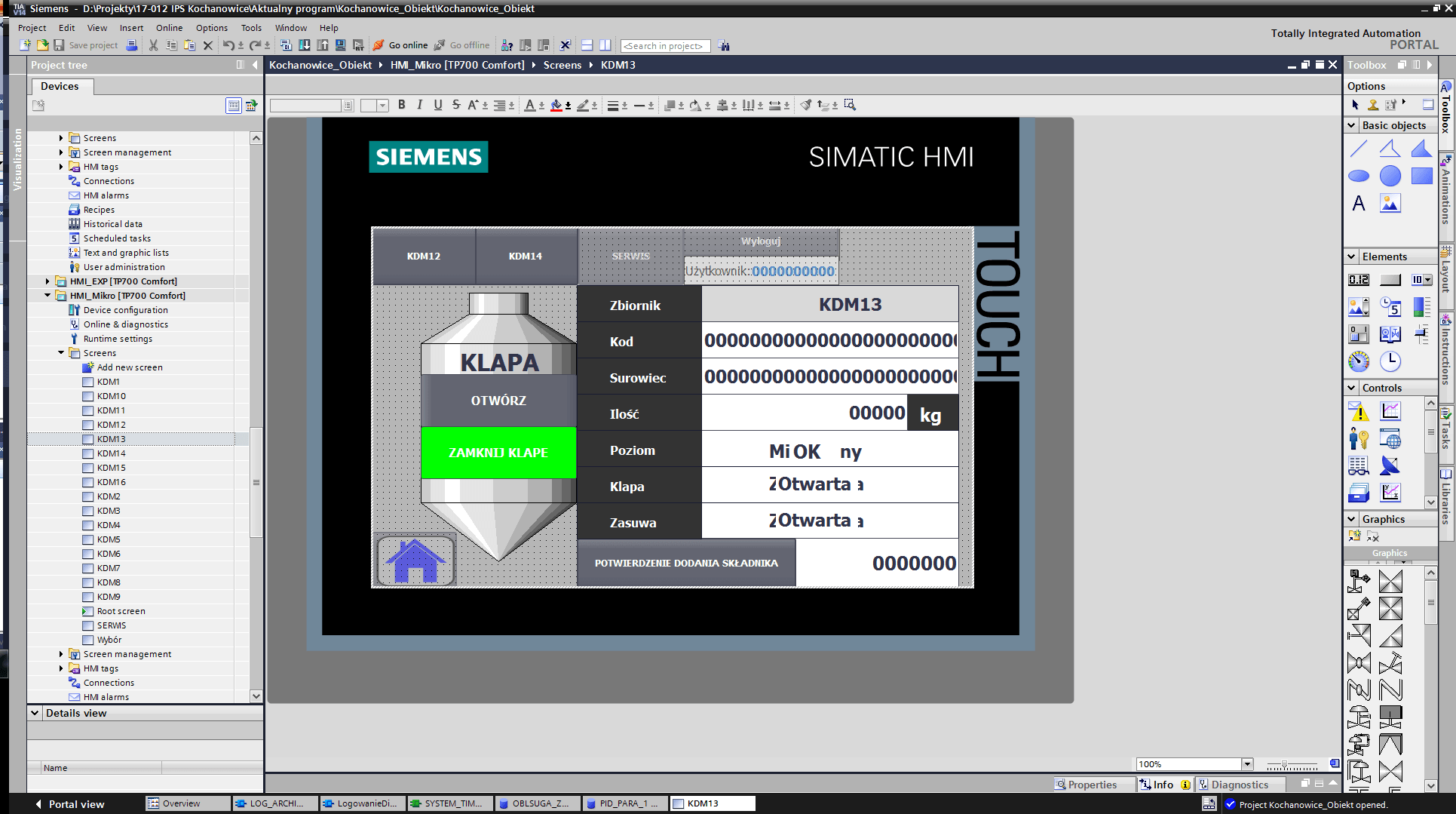Click Download to device icon
1456x814 pixels.
click(304, 45)
